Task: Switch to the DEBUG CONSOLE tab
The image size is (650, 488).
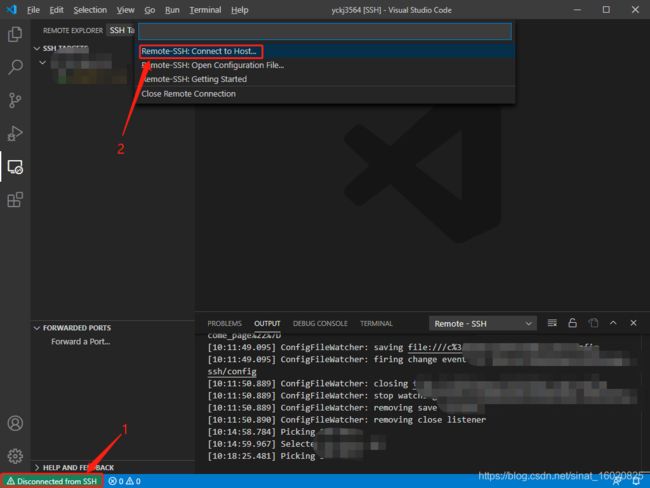Action: point(320,323)
